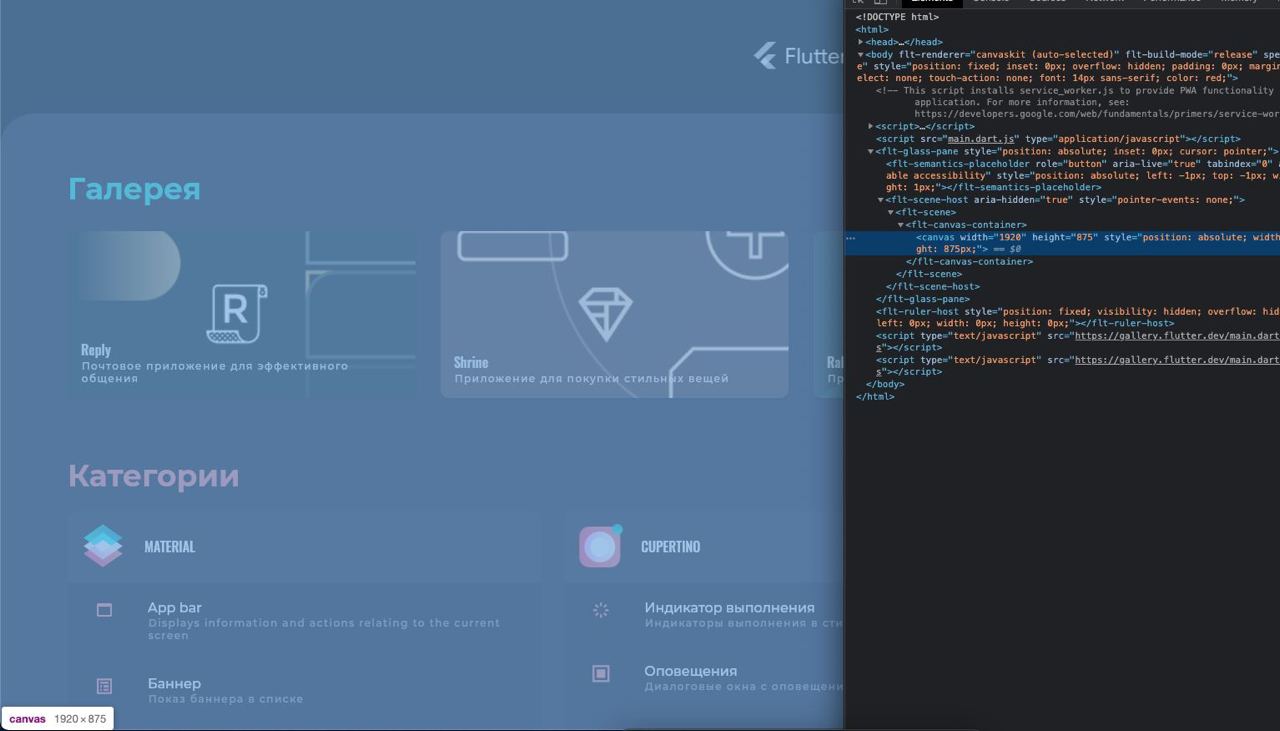1280x731 pixels.
Task: Click the Reply scroll icon with letter R
Action: point(237,313)
